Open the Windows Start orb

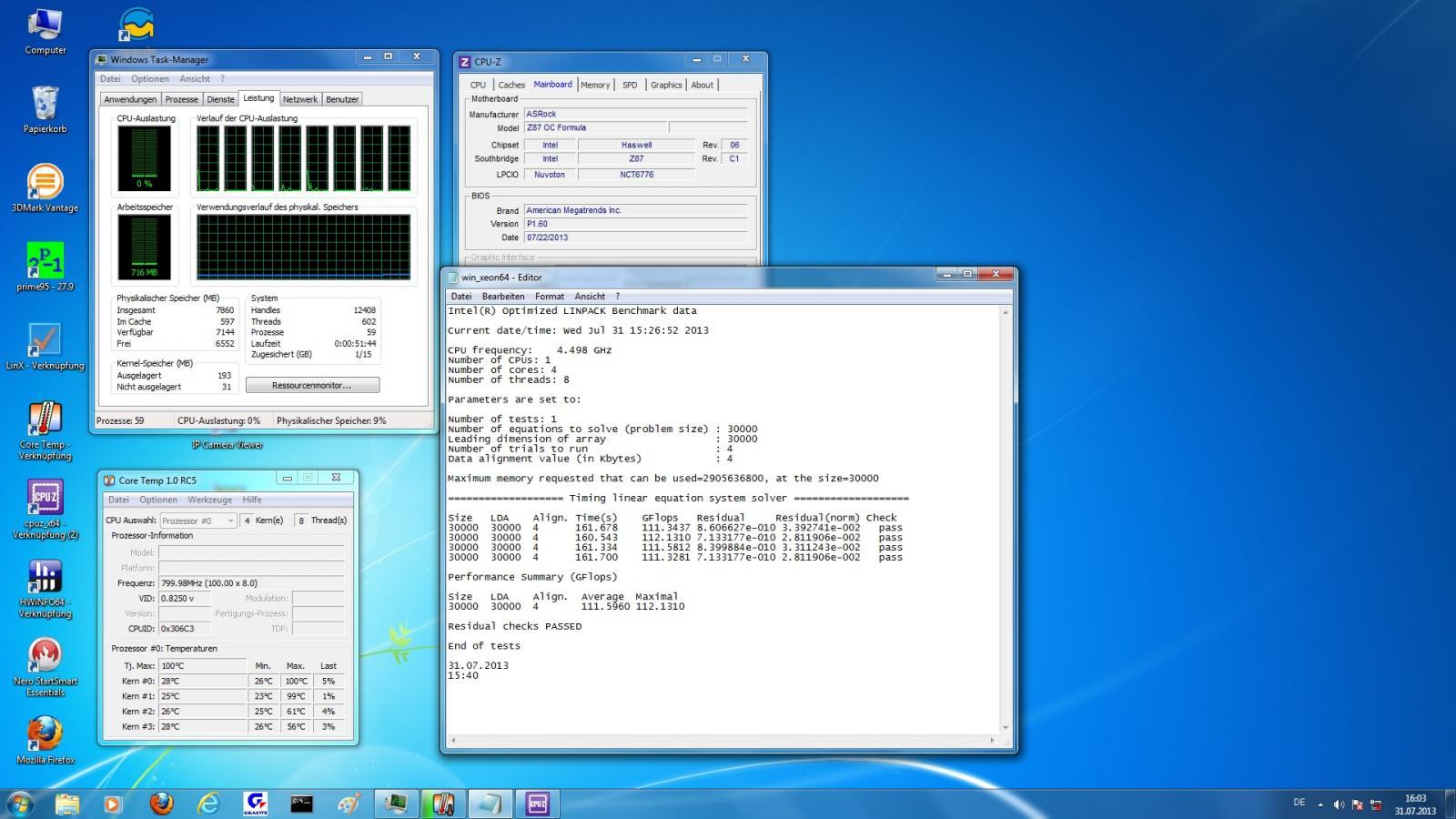tap(20, 804)
